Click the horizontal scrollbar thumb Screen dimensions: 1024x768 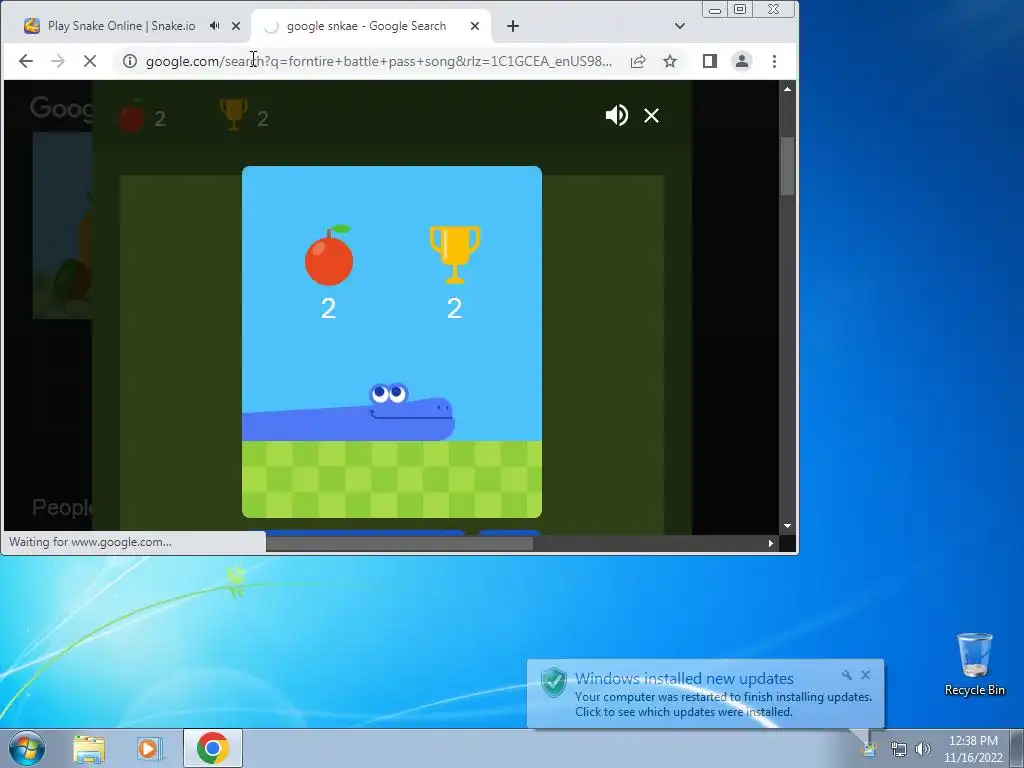click(x=399, y=543)
